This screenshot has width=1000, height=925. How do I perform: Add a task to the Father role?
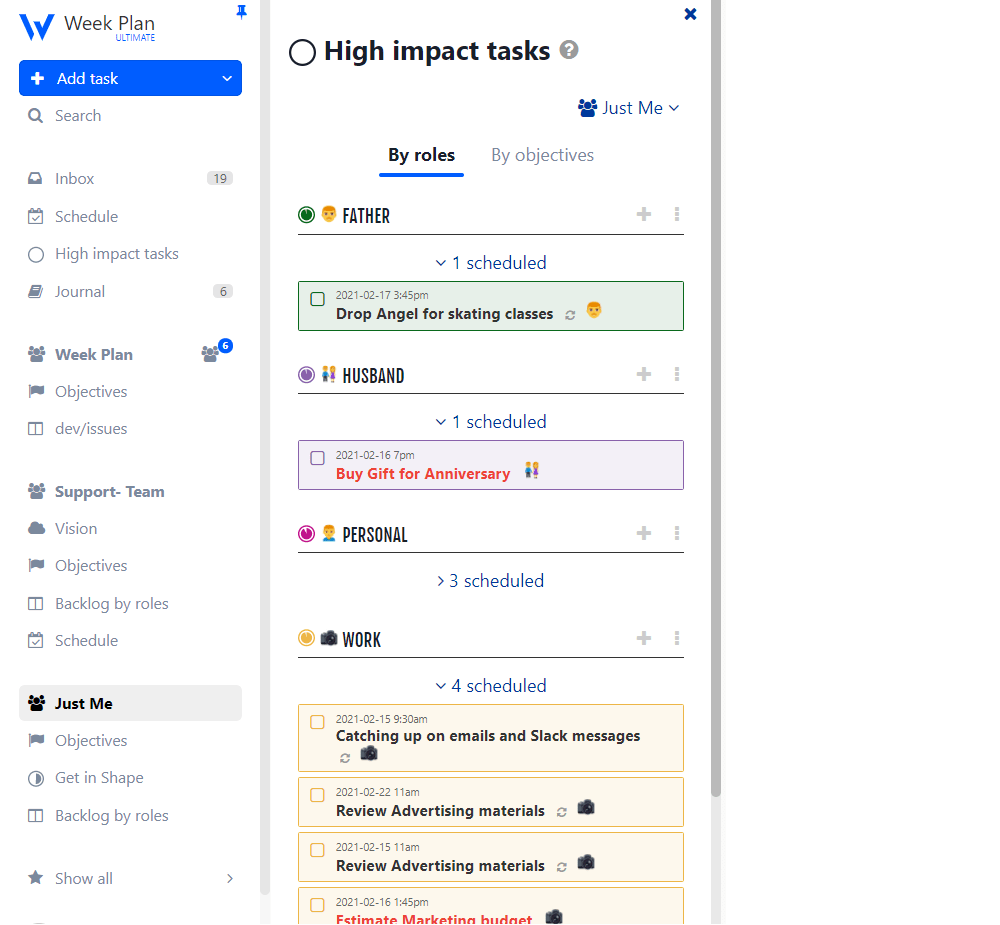click(x=644, y=214)
